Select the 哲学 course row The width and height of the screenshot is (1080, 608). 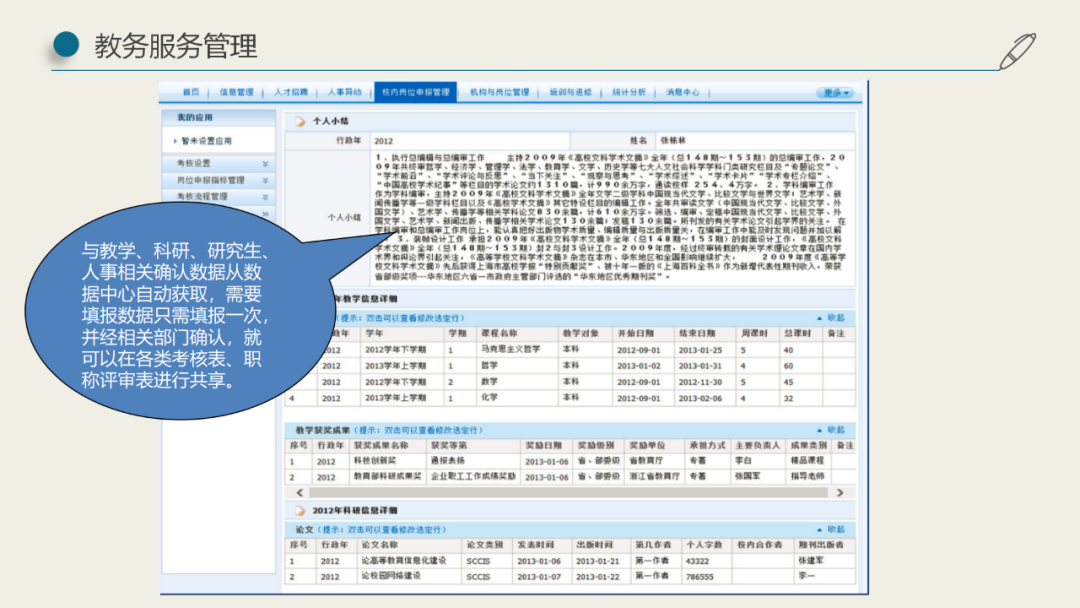[570, 366]
